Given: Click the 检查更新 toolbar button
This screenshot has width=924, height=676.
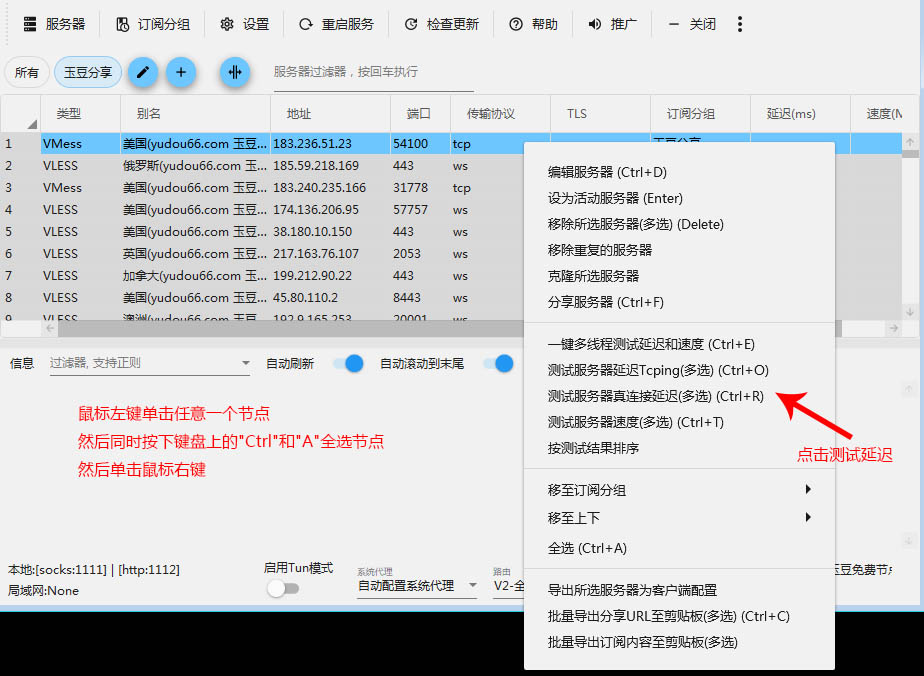Looking at the screenshot, I should point(441,24).
